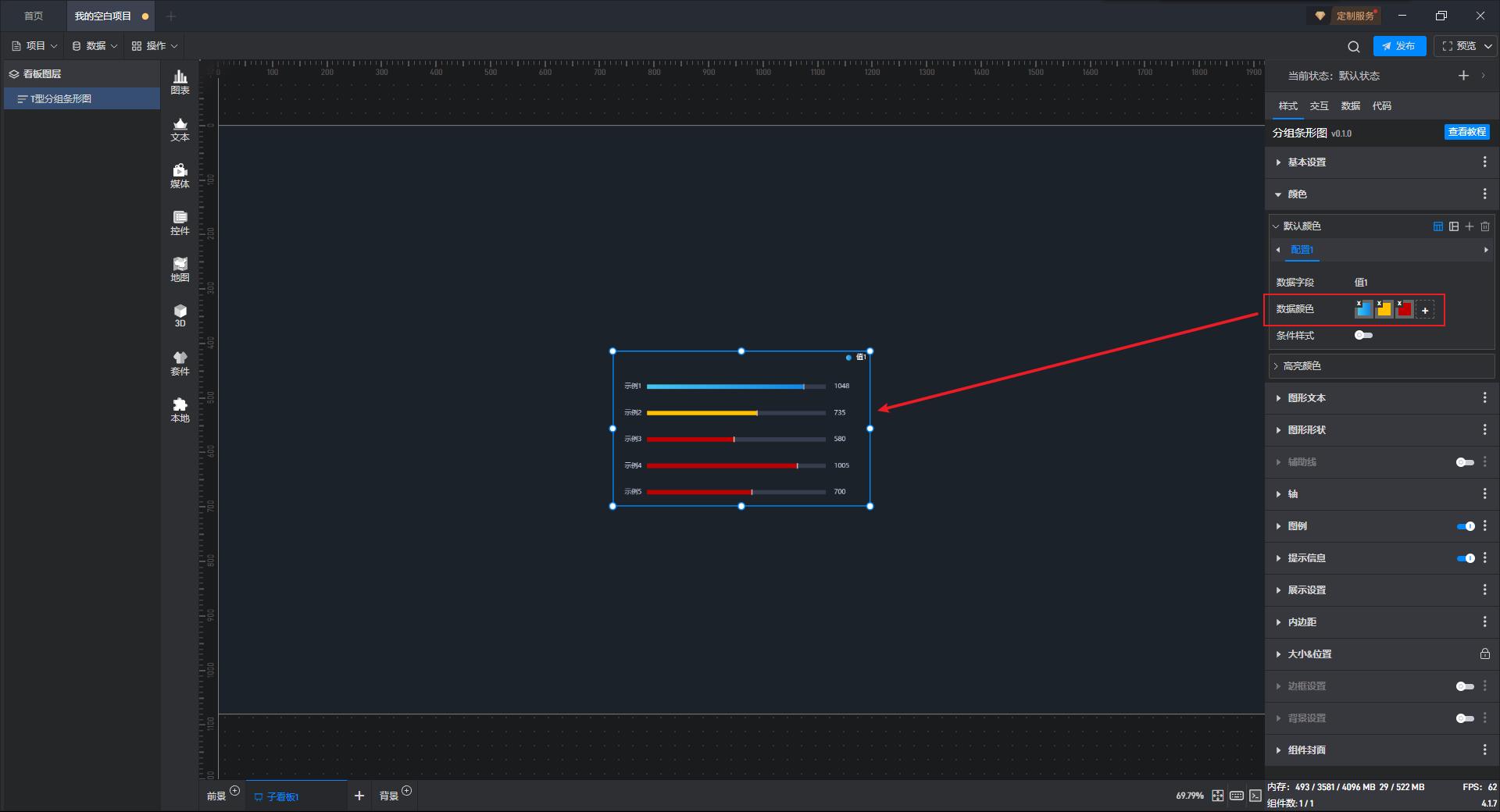This screenshot has width=1500, height=812.
Task: Open the 项目 menu
Action: pos(34,46)
